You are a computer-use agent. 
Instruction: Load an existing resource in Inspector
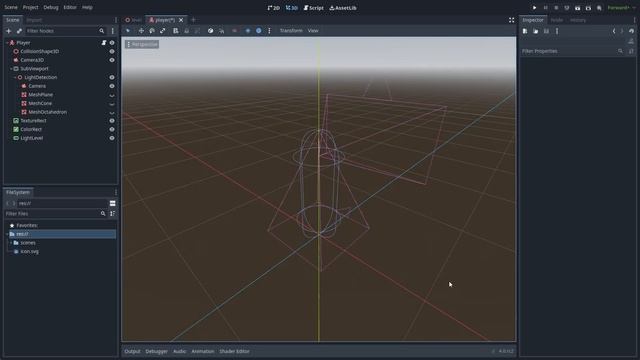pos(536,31)
